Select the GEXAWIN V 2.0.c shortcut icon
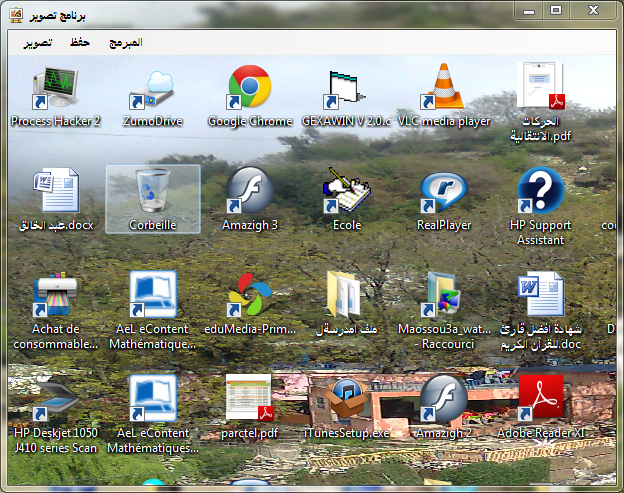This screenshot has height=493, width=624. 345,90
